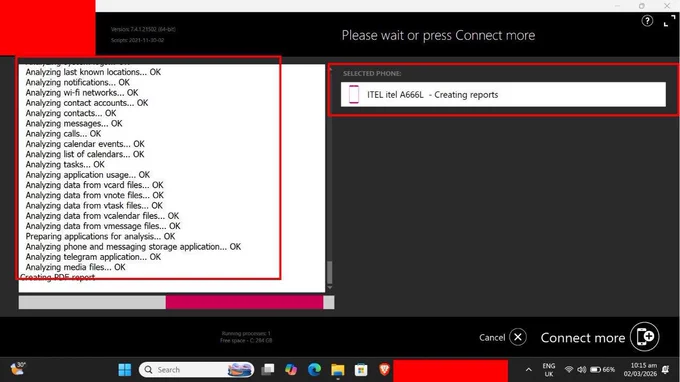Open volume control in the system tray
Screen dimensions: 680x382
582,369
